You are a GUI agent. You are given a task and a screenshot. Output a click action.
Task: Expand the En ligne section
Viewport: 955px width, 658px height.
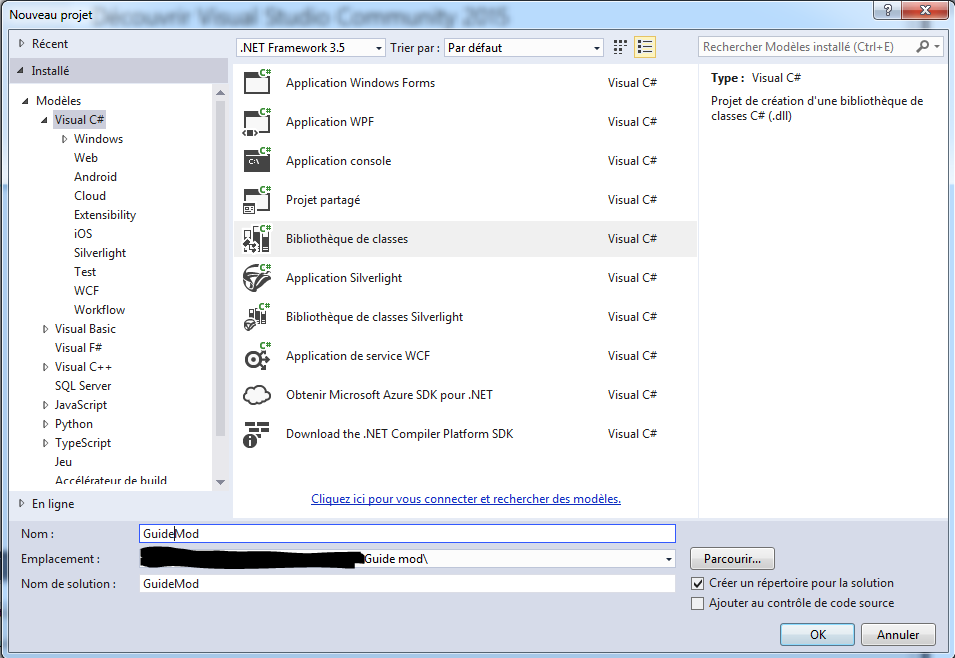pyautogui.click(x=23, y=504)
